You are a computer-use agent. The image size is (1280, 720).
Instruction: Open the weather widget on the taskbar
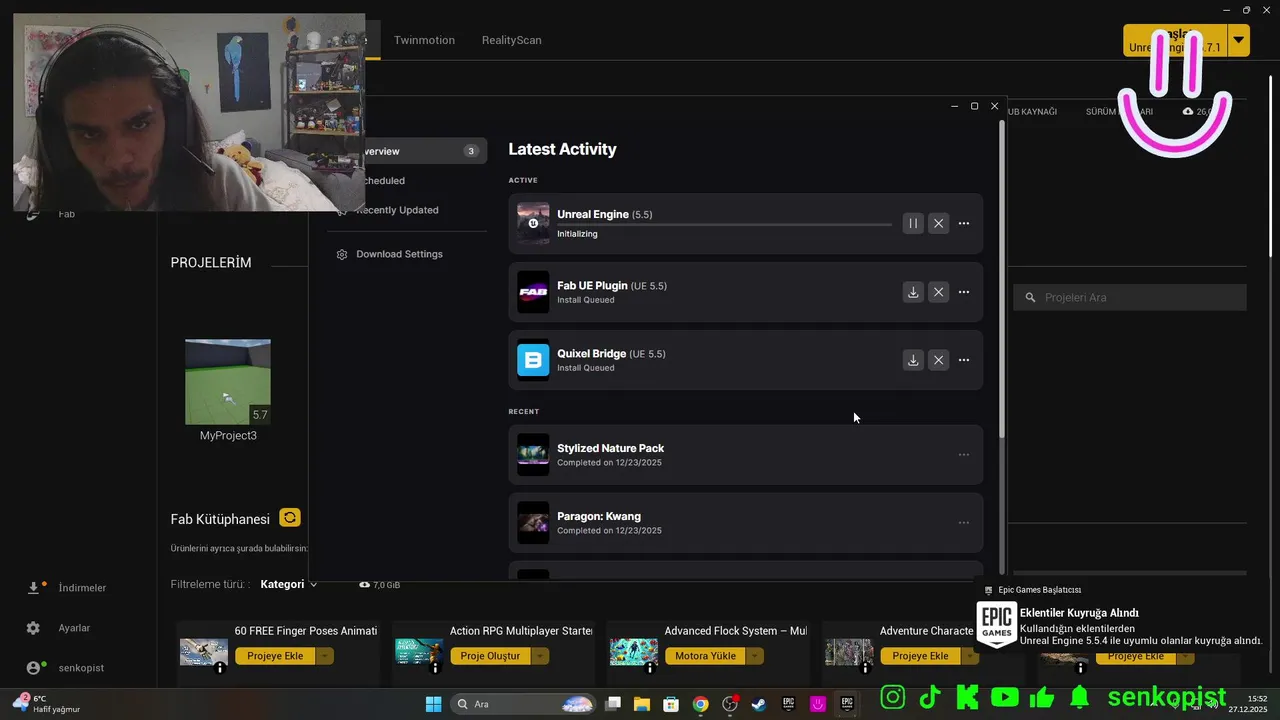(45, 704)
